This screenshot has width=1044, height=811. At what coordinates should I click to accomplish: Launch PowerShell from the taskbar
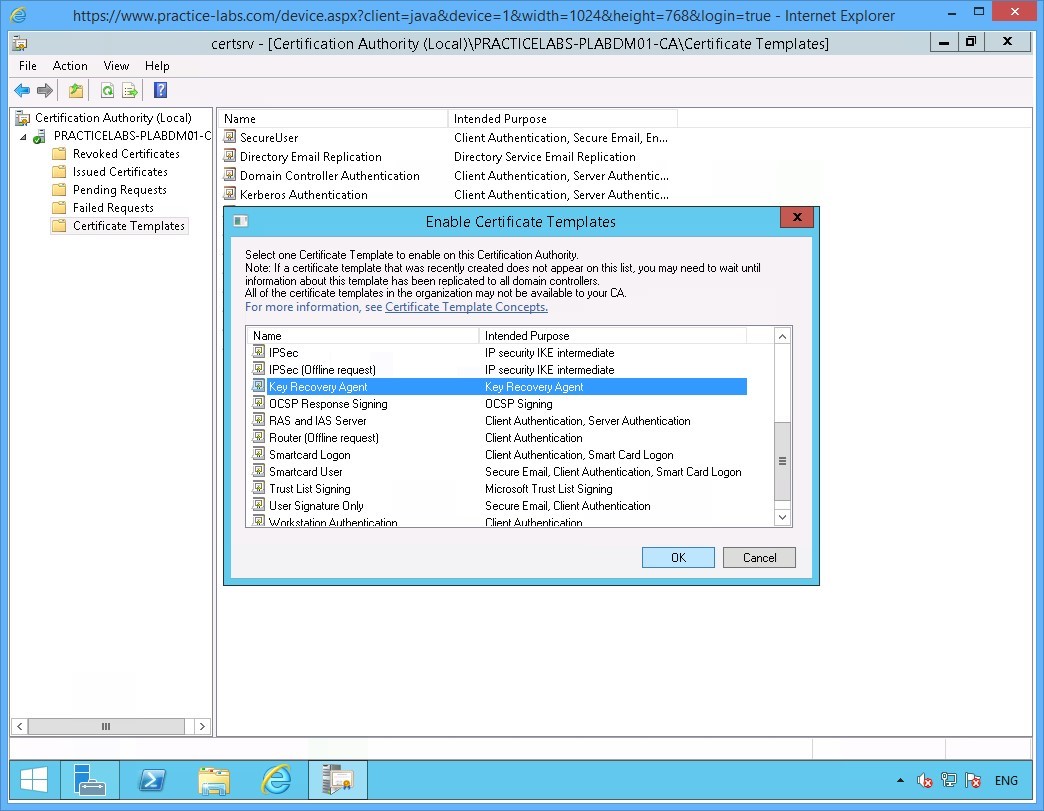coord(152,780)
